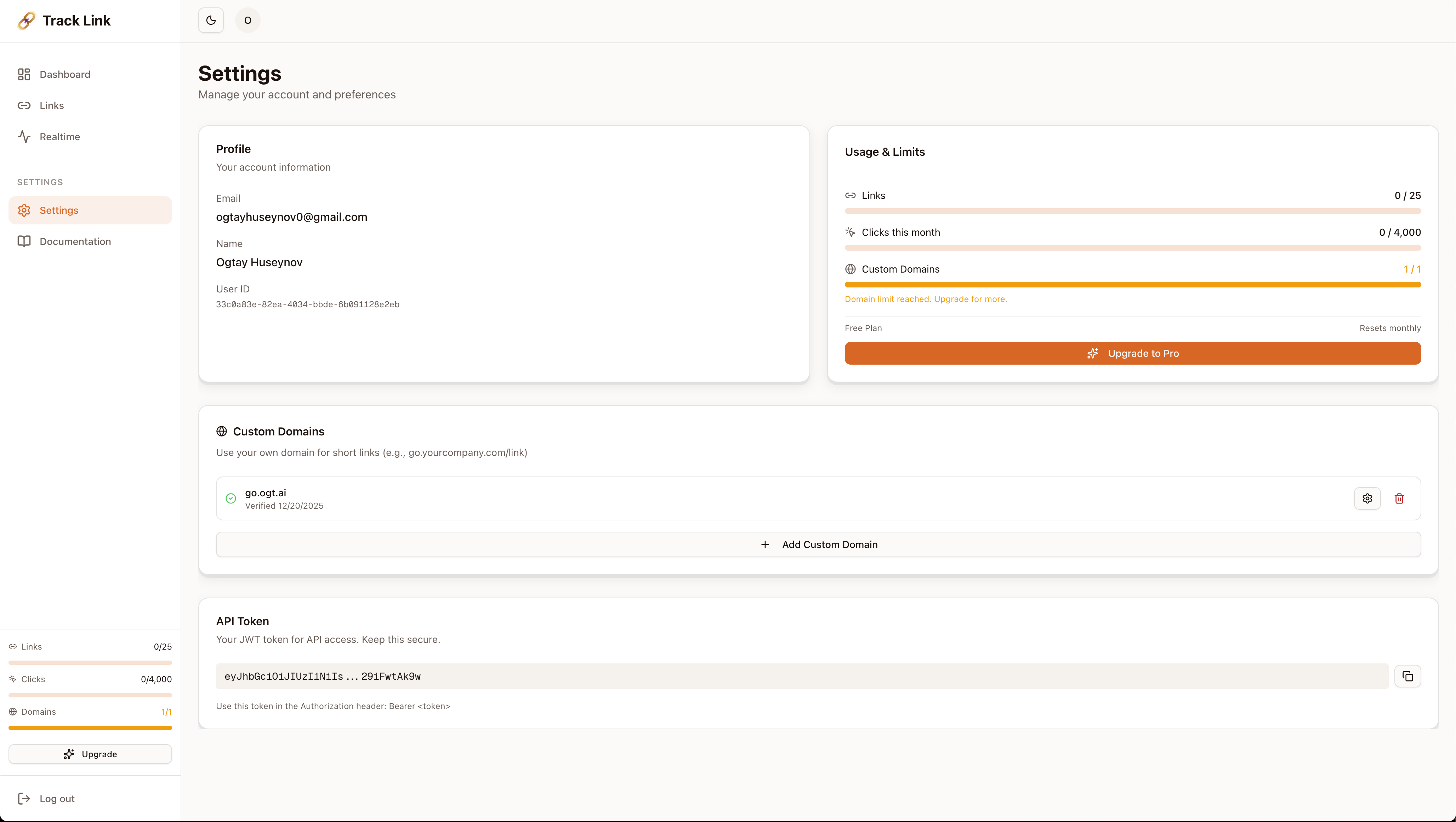Viewport: 1456px width, 822px height.
Task: Select Settings in the sidebar
Action: [x=59, y=210]
